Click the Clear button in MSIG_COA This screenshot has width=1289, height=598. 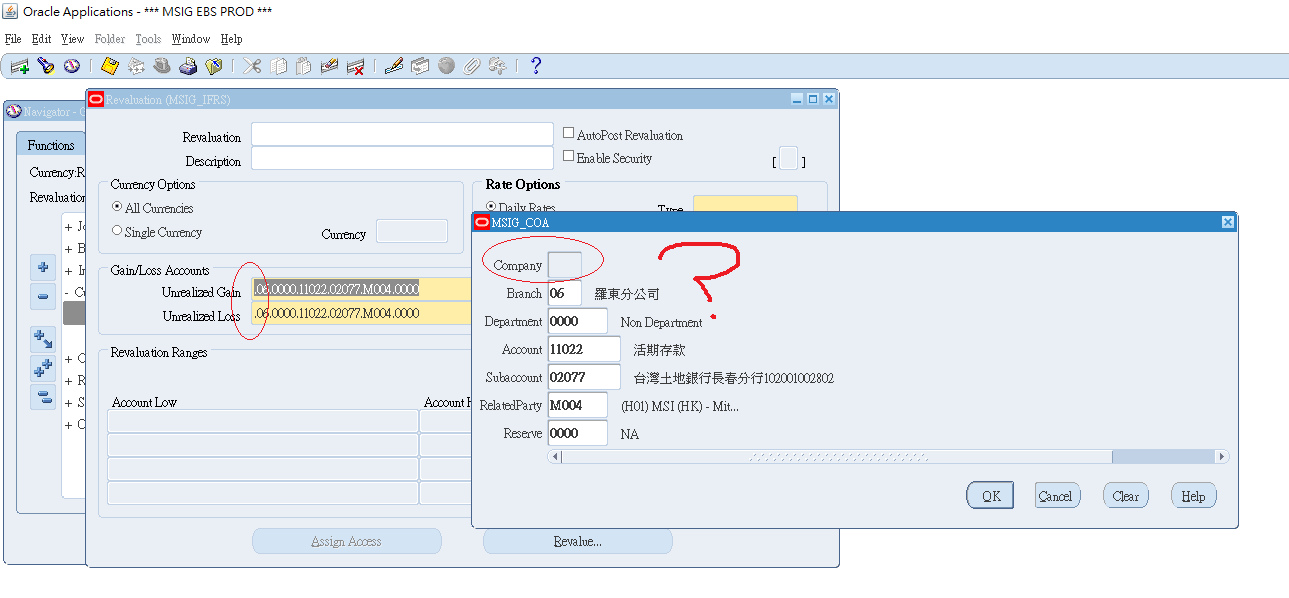pyautogui.click(x=1125, y=496)
